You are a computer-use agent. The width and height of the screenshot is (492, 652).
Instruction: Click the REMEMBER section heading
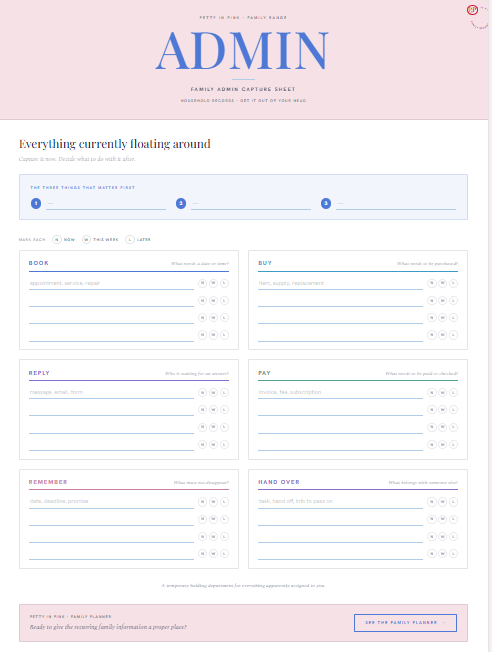tap(48, 482)
